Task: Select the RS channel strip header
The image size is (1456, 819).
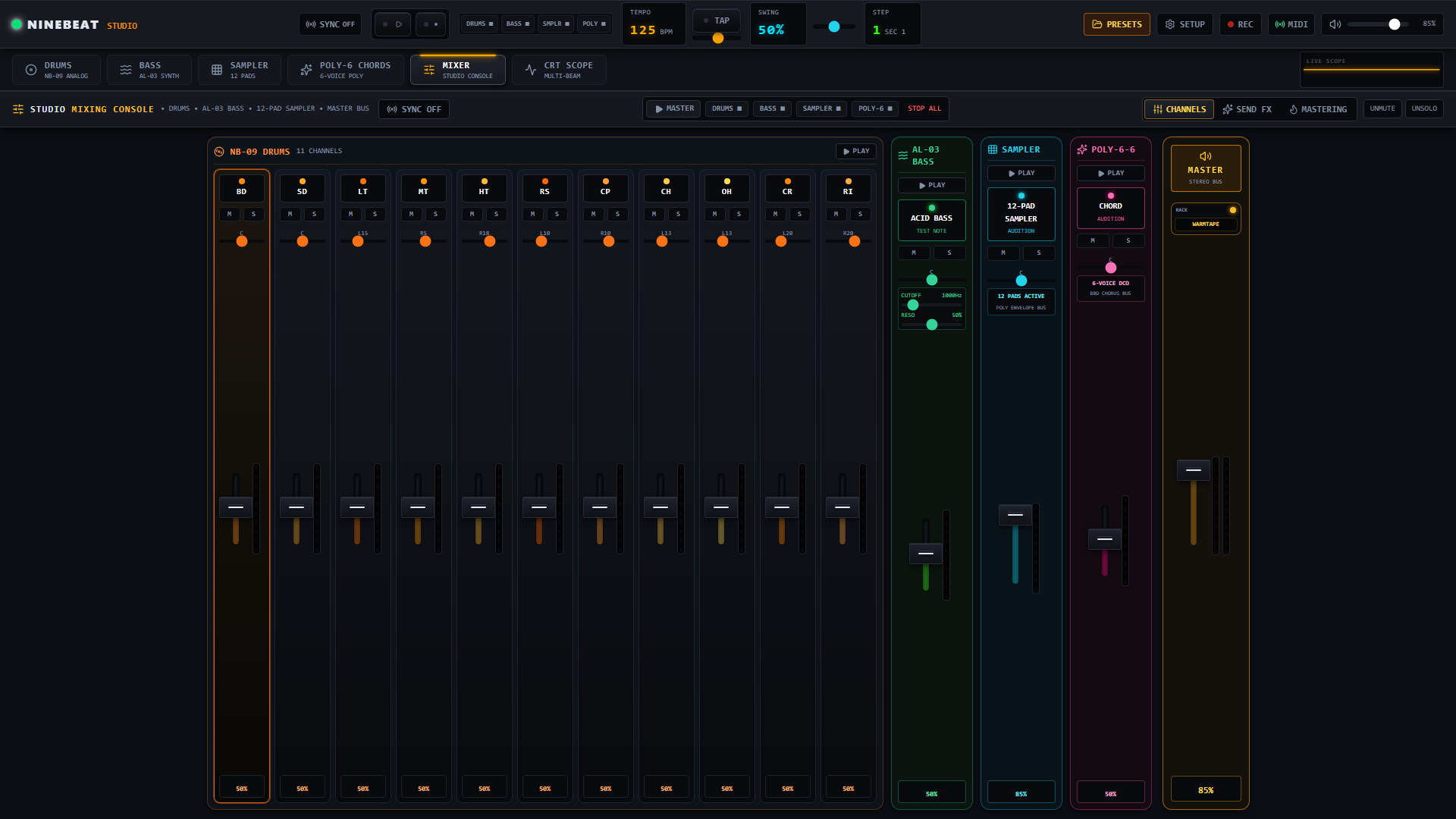Action: pos(544,188)
